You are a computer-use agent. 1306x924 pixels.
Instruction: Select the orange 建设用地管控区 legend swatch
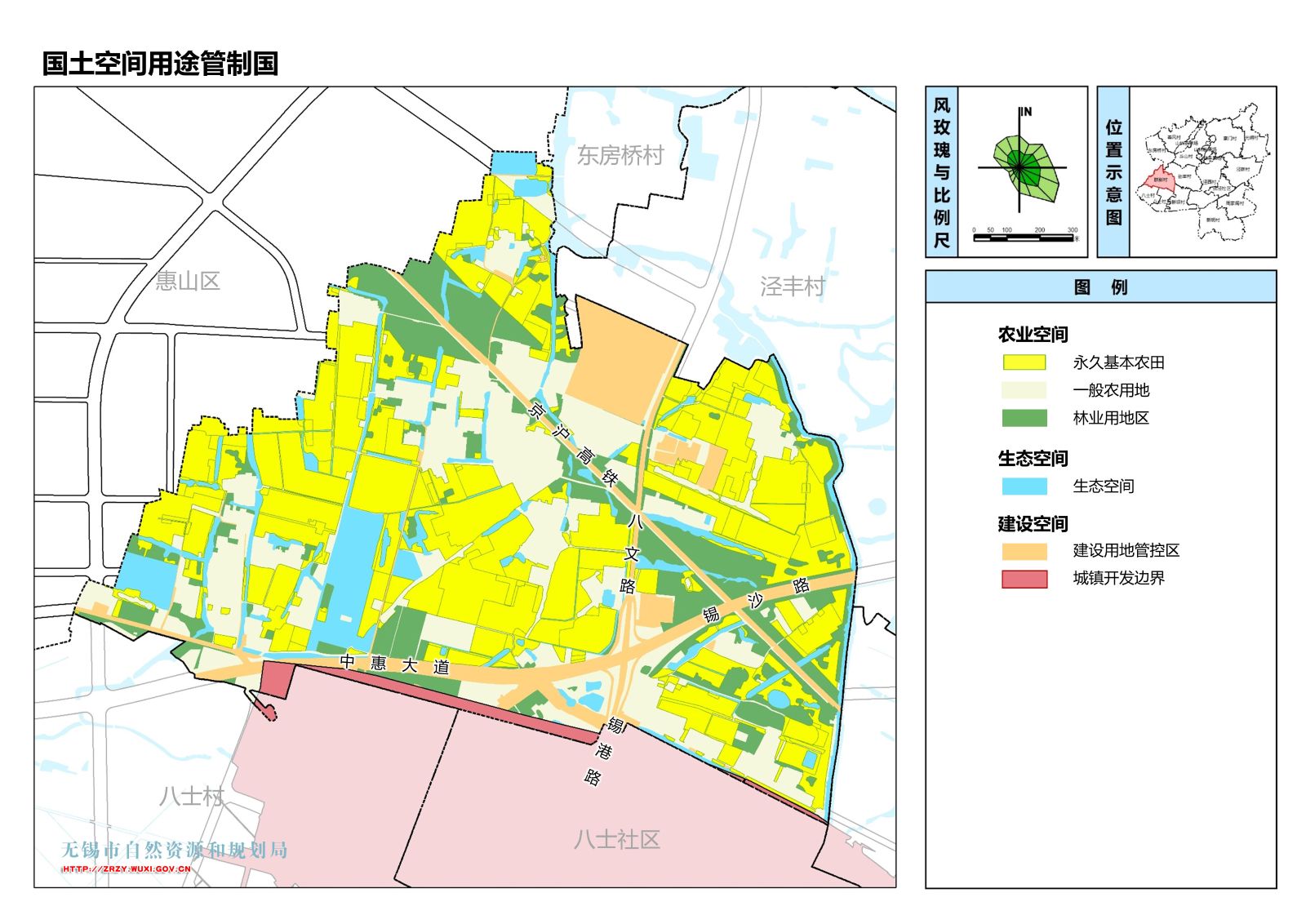[1024, 551]
